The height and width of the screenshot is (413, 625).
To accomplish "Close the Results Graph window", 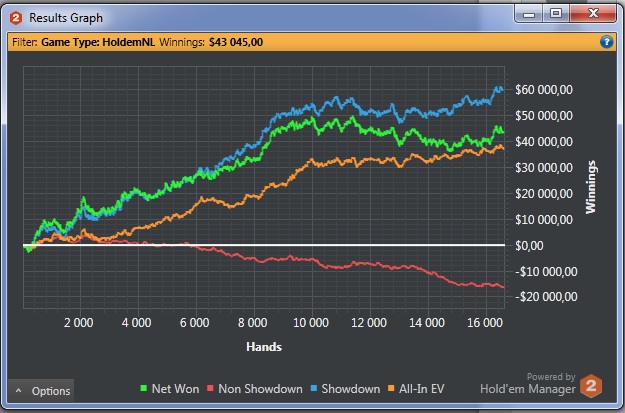I will 594,14.
